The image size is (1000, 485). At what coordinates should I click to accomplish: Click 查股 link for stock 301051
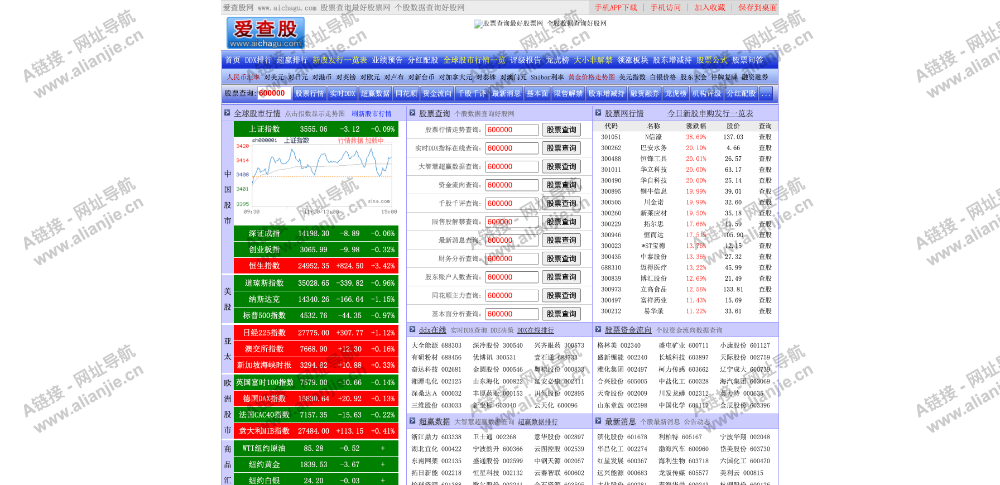click(x=764, y=137)
